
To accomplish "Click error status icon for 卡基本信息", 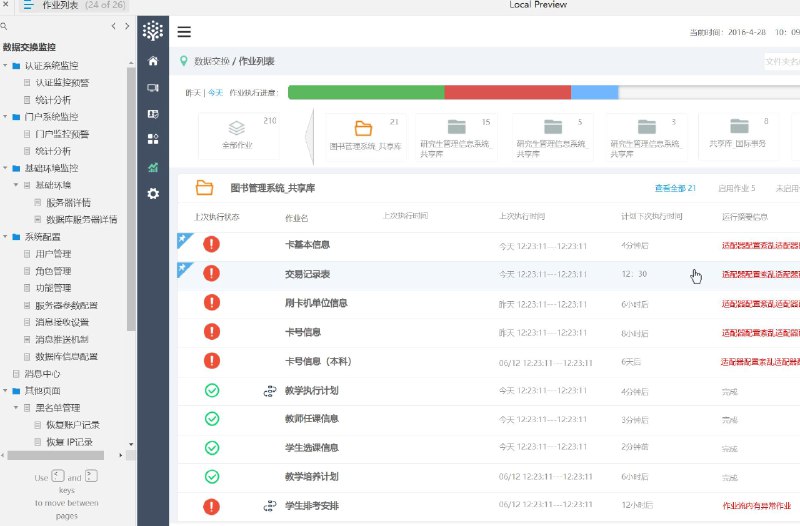I will pyautogui.click(x=211, y=244).
